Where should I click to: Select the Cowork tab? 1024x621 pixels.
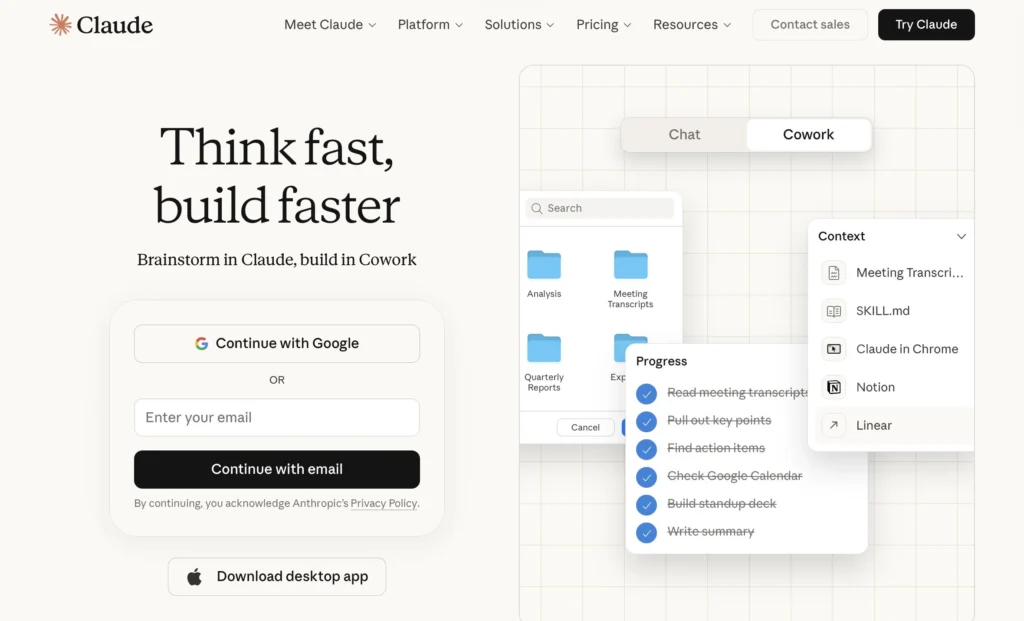(x=808, y=135)
